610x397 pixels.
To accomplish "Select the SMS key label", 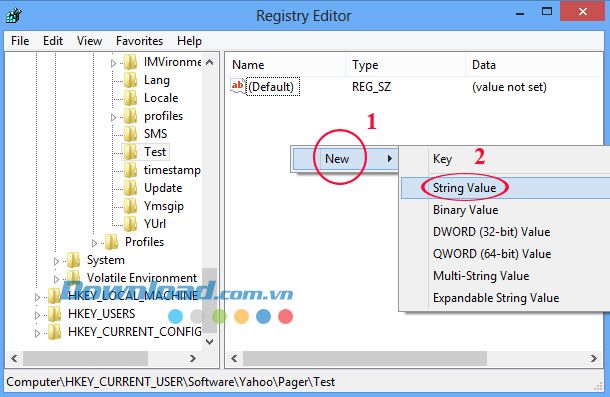I will (155, 134).
